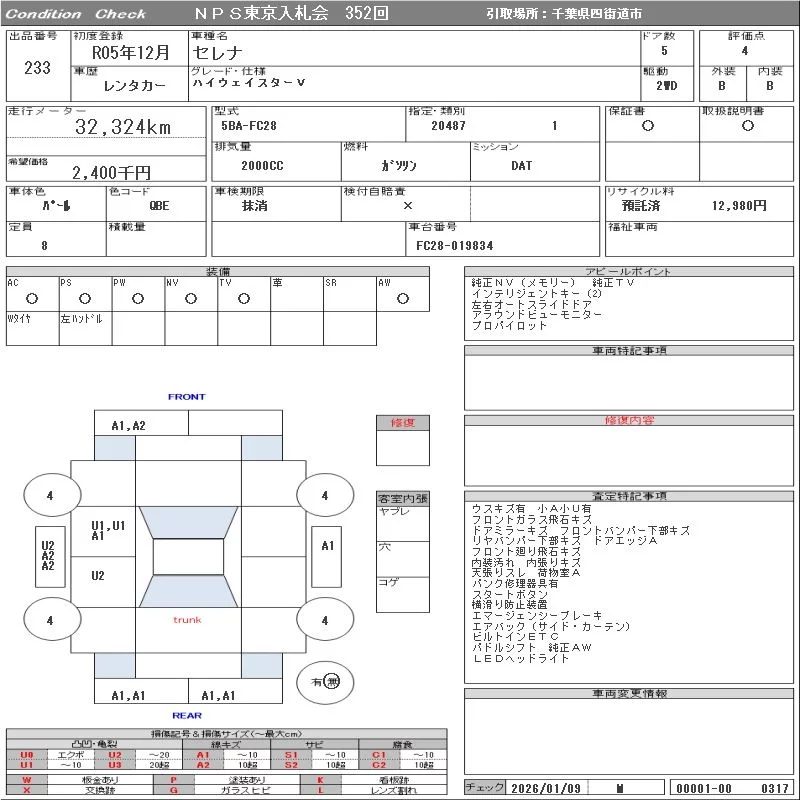
Task: Click the chassis number FC28-019834 field
Action: click(x=455, y=245)
